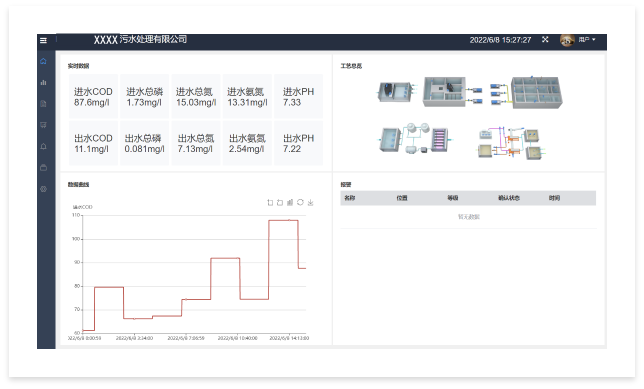Toggle the hamburger menu in header
This screenshot has width=644, height=389.
click(x=43, y=40)
